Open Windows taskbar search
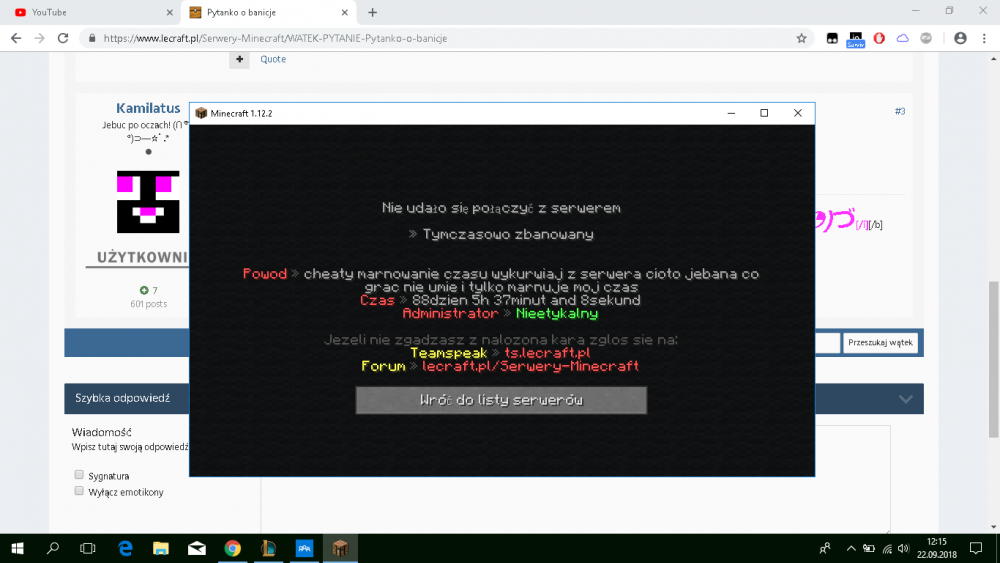Image resolution: width=1000 pixels, height=563 pixels. (x=53, y=548)
